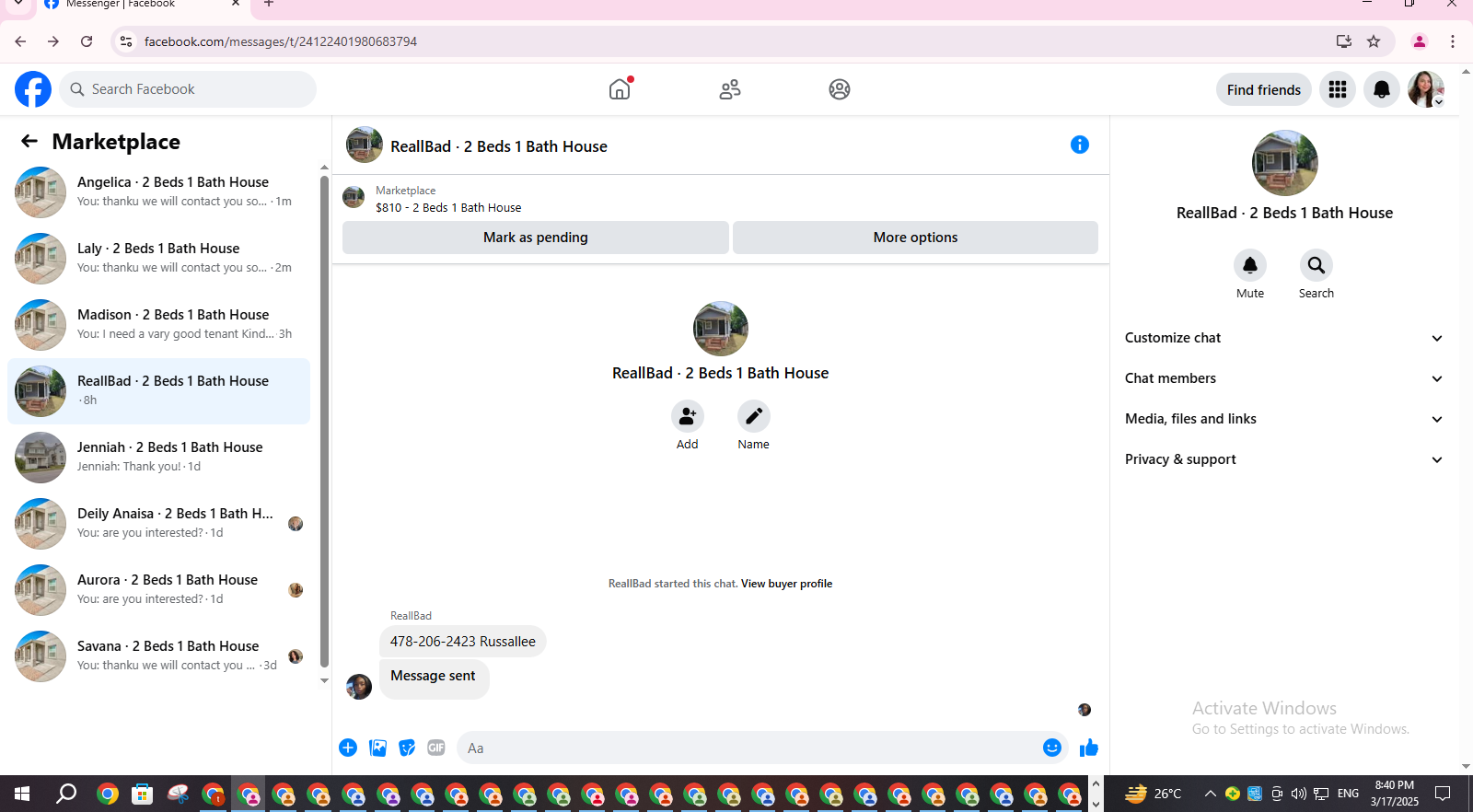Show hidden system tray icons
The width and height of the screenshot is (1473, 812).
point(1210,794)
